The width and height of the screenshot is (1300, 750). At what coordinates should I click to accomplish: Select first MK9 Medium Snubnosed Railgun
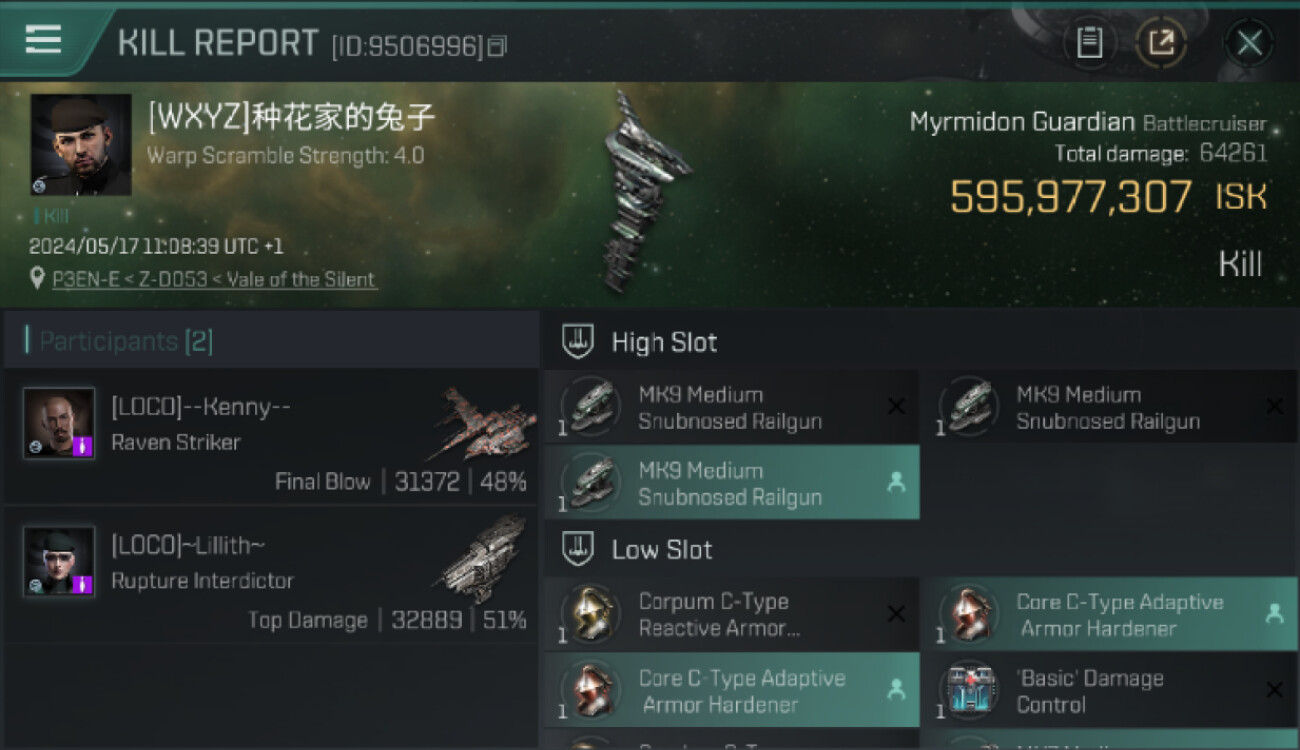[731, 407]
